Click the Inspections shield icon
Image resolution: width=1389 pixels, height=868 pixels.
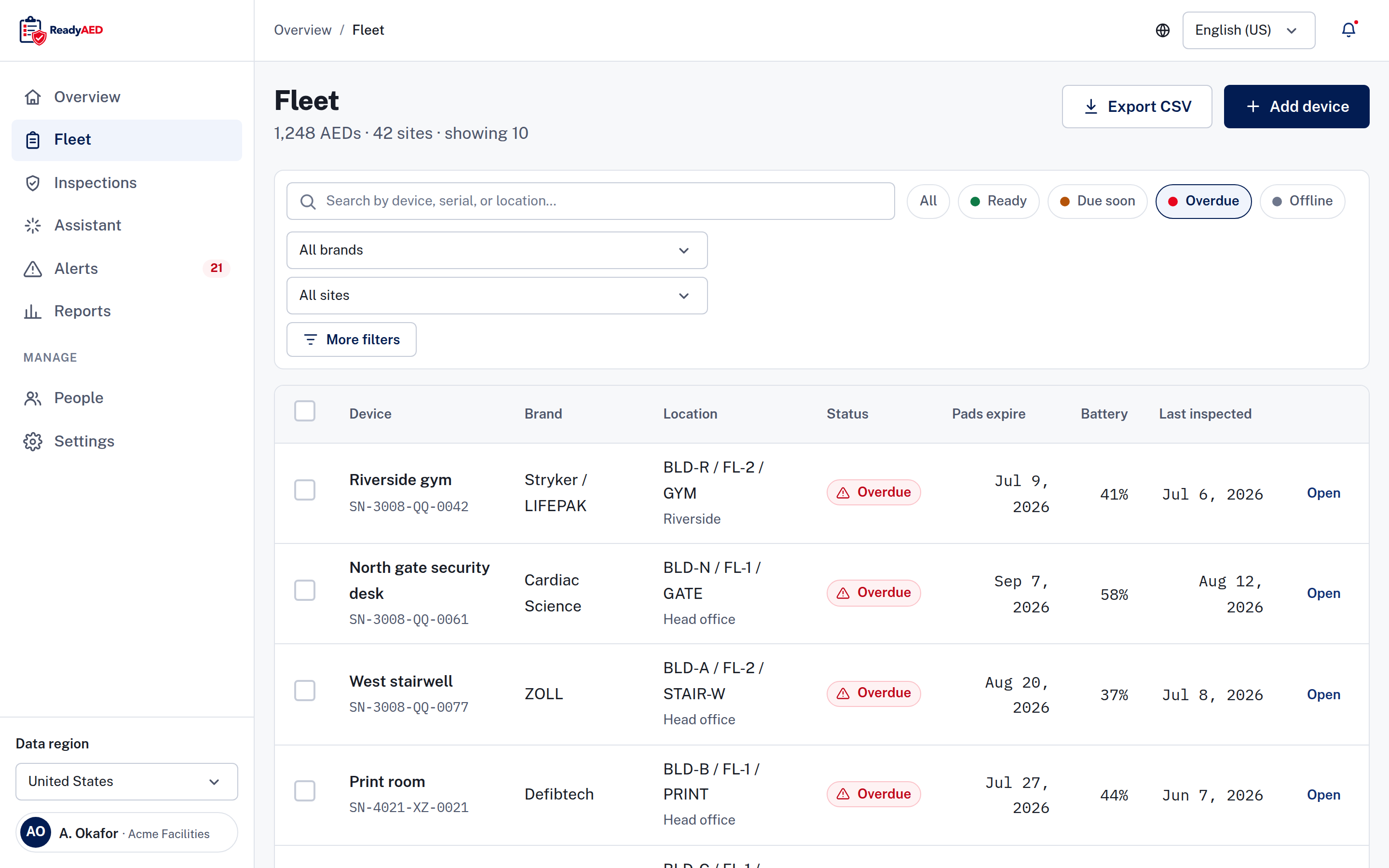click(33, 183)
